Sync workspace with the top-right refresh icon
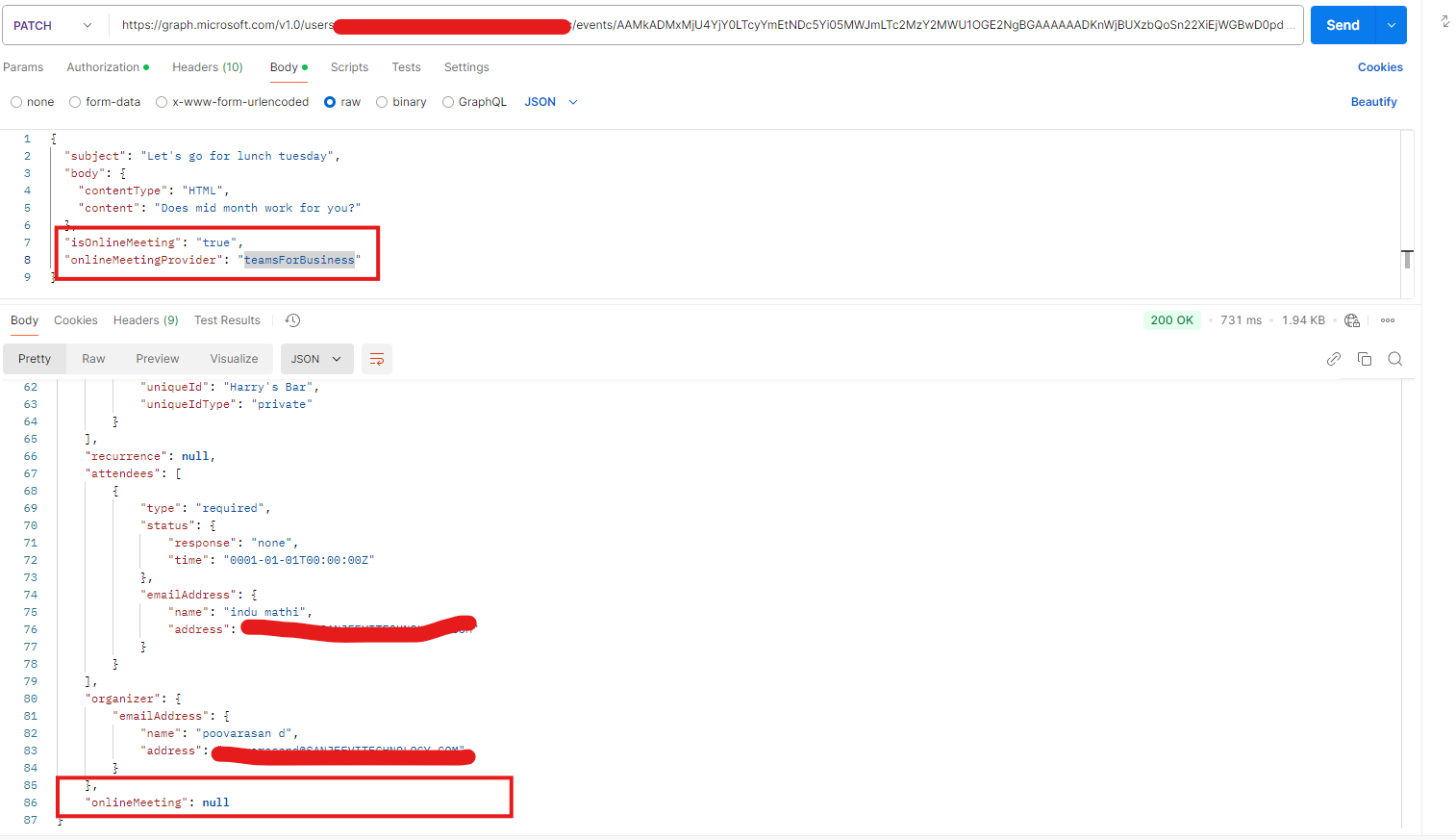The height and width of the screenshot is (840, 1456). pos(1444,21)
